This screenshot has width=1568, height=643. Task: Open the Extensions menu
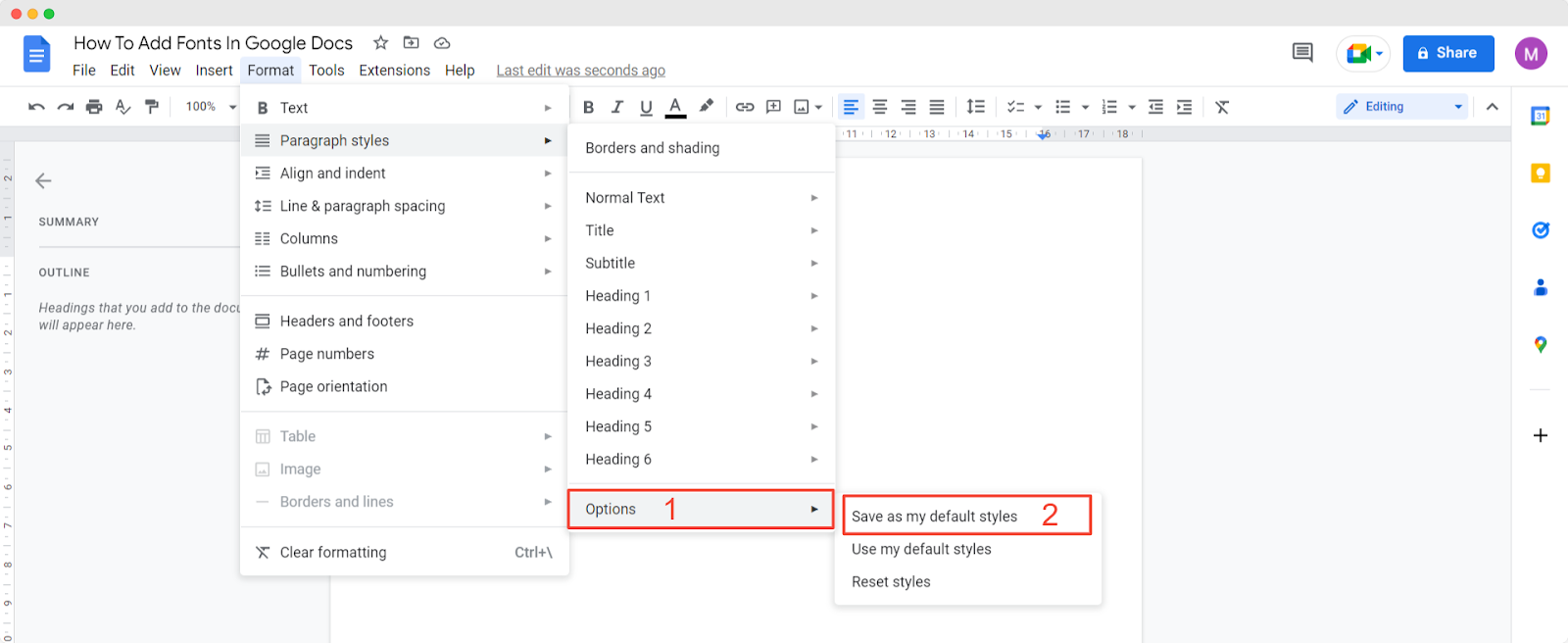point(394,71)
